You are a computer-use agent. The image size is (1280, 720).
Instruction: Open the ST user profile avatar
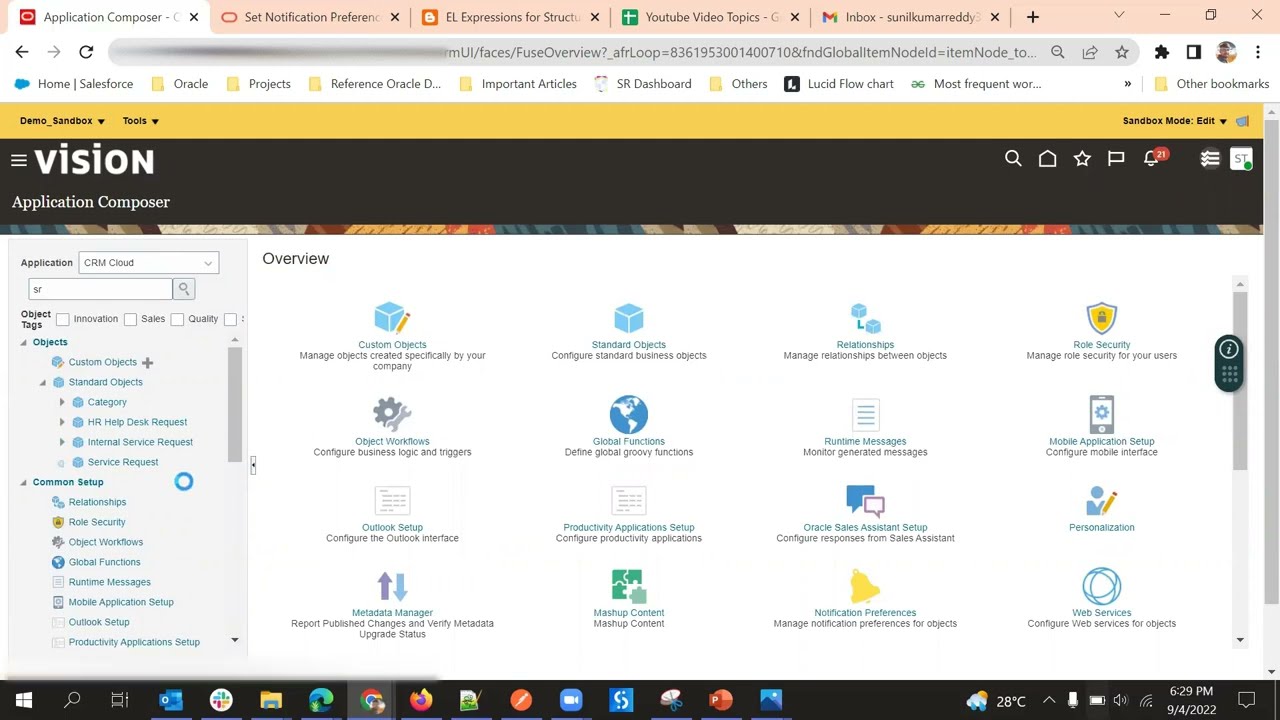click(1241, 159)
